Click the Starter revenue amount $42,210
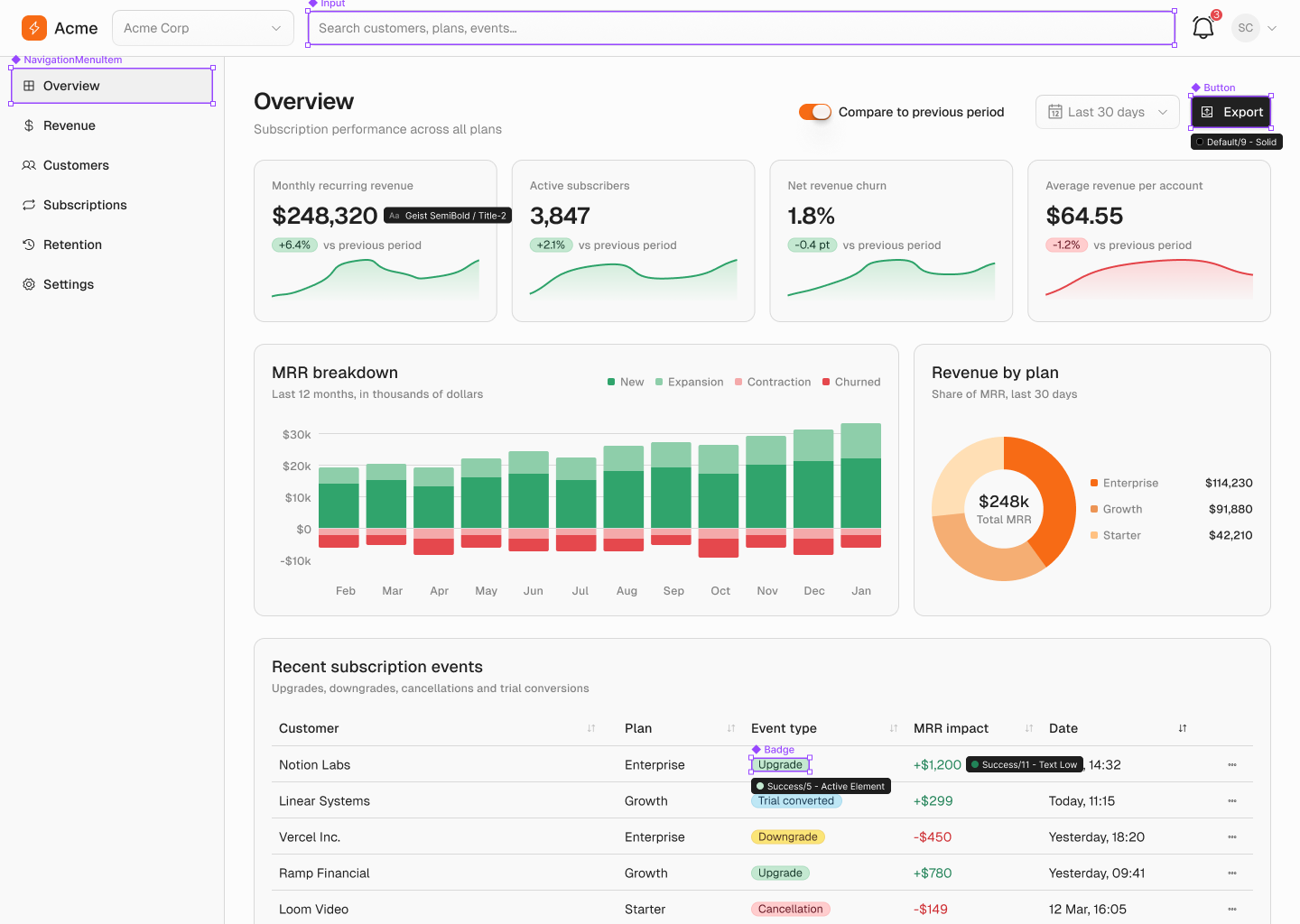Screen dimensions: 1300x924 [x=1230, y=535]
